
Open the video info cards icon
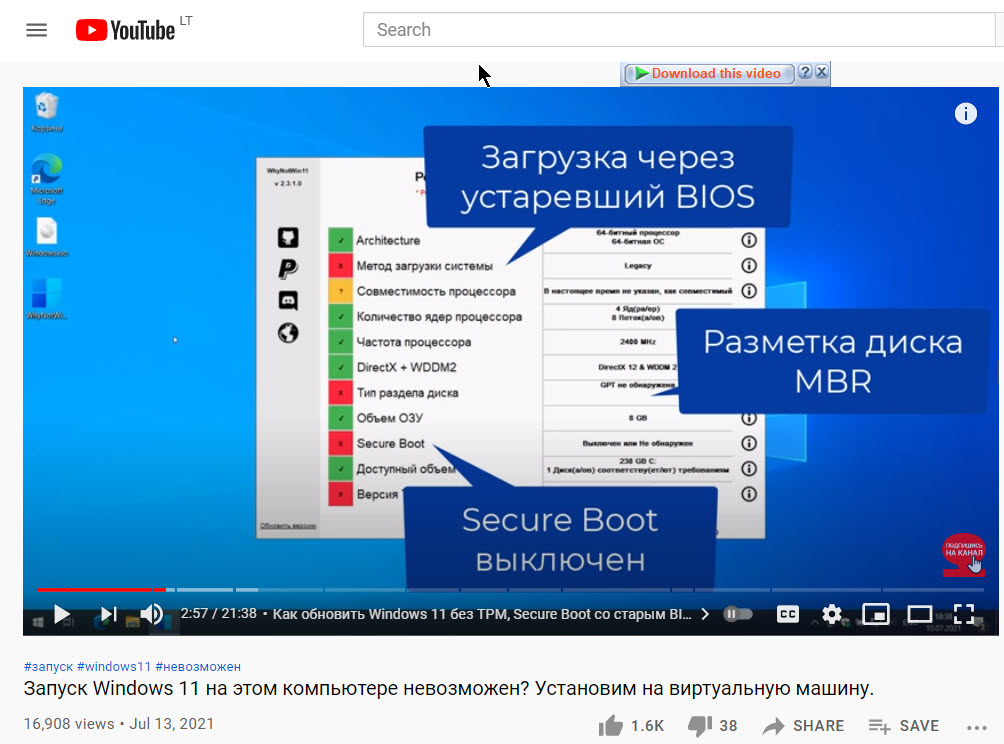tap(965, 113)
